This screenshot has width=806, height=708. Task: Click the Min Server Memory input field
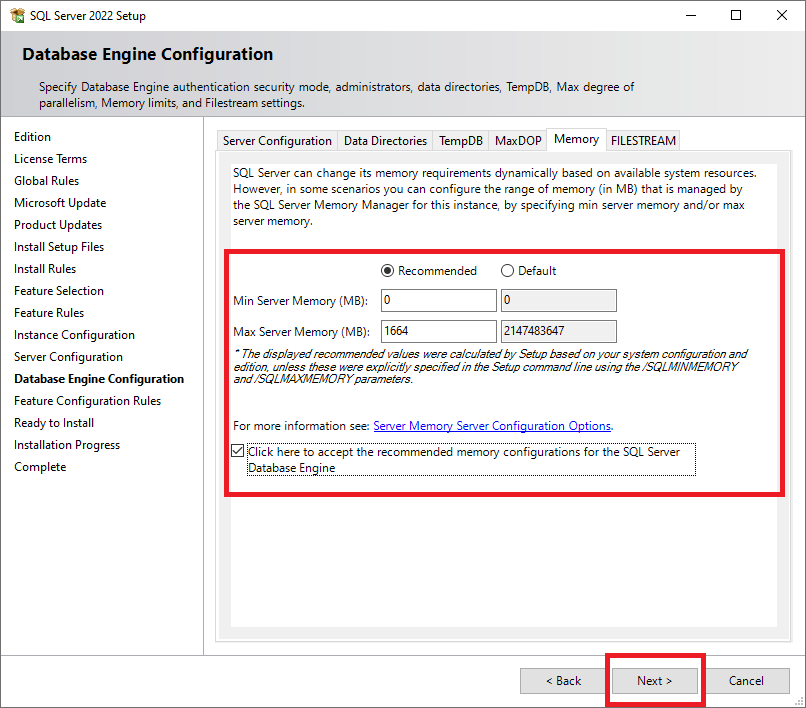[x=438, y=301]
